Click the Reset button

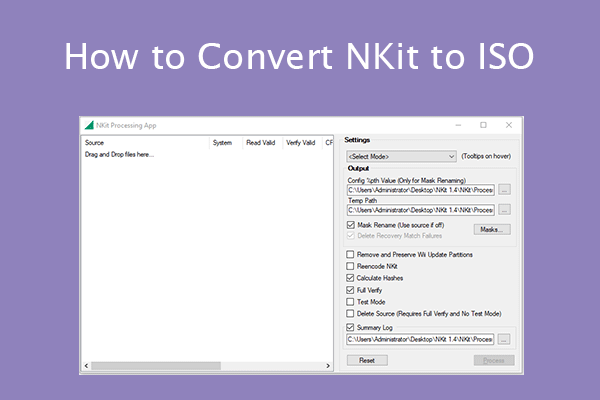[x=367, y=360]
